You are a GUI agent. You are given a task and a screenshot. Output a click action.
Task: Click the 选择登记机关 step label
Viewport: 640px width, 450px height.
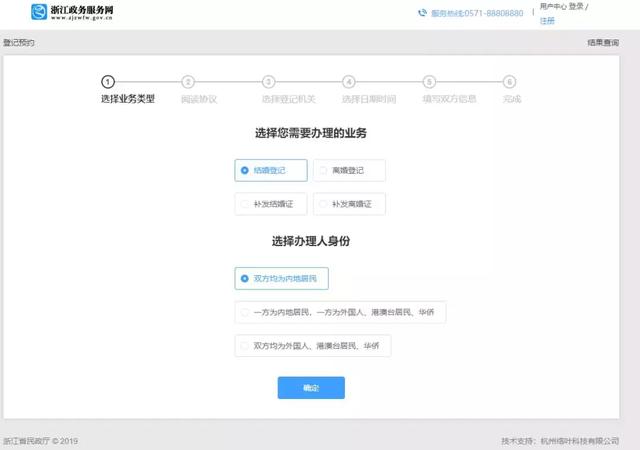[289, 99]
